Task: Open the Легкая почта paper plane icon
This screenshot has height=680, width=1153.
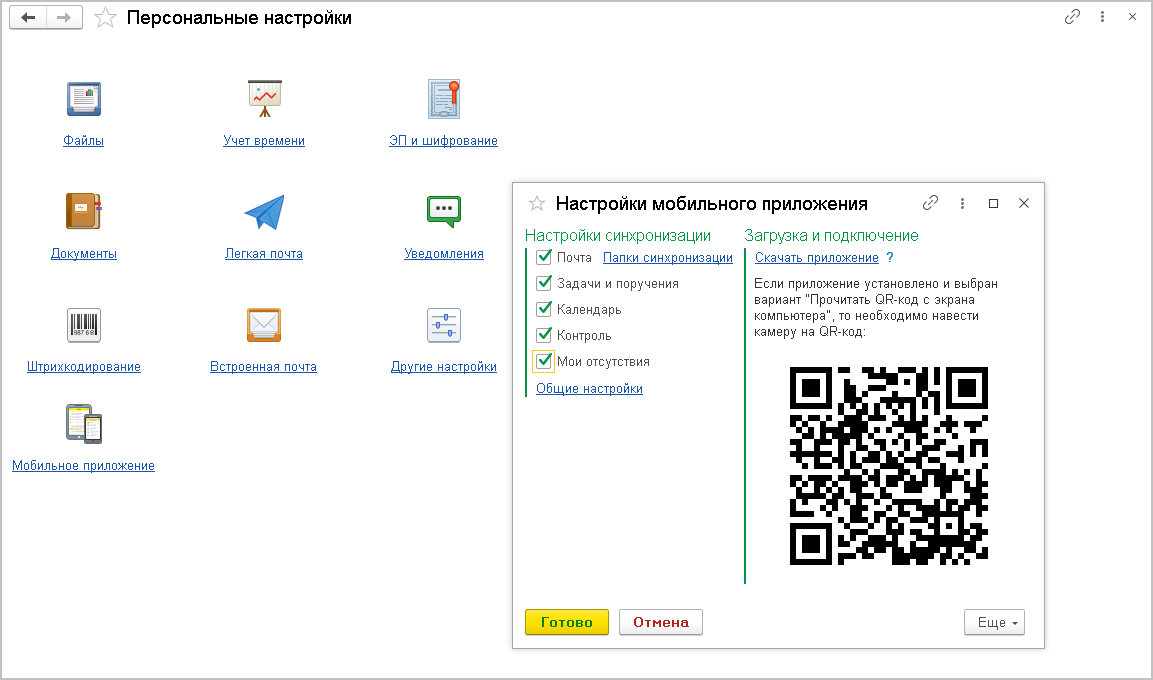Action: 264,212
